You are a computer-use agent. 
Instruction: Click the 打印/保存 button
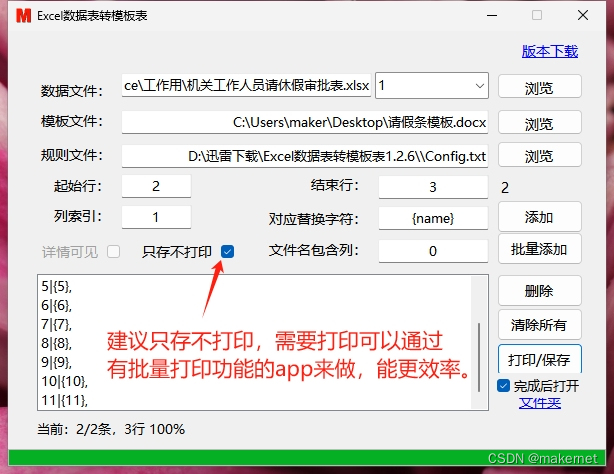[540, 359]
